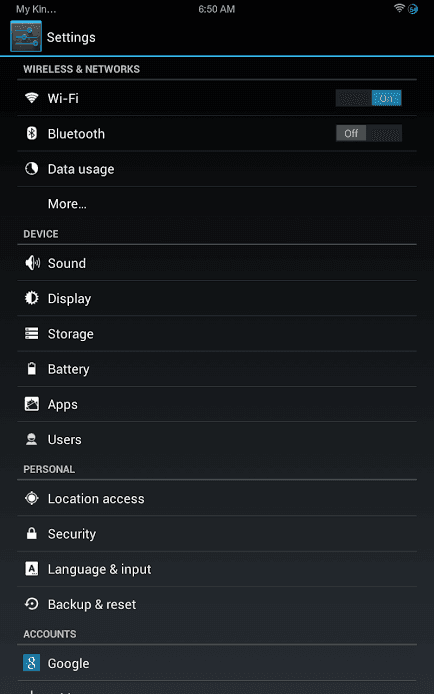434x694 pixels.
Task: Tap the Wi-Fi signal icon in the list
Action: pyautogui.click(x=31, y=97)
